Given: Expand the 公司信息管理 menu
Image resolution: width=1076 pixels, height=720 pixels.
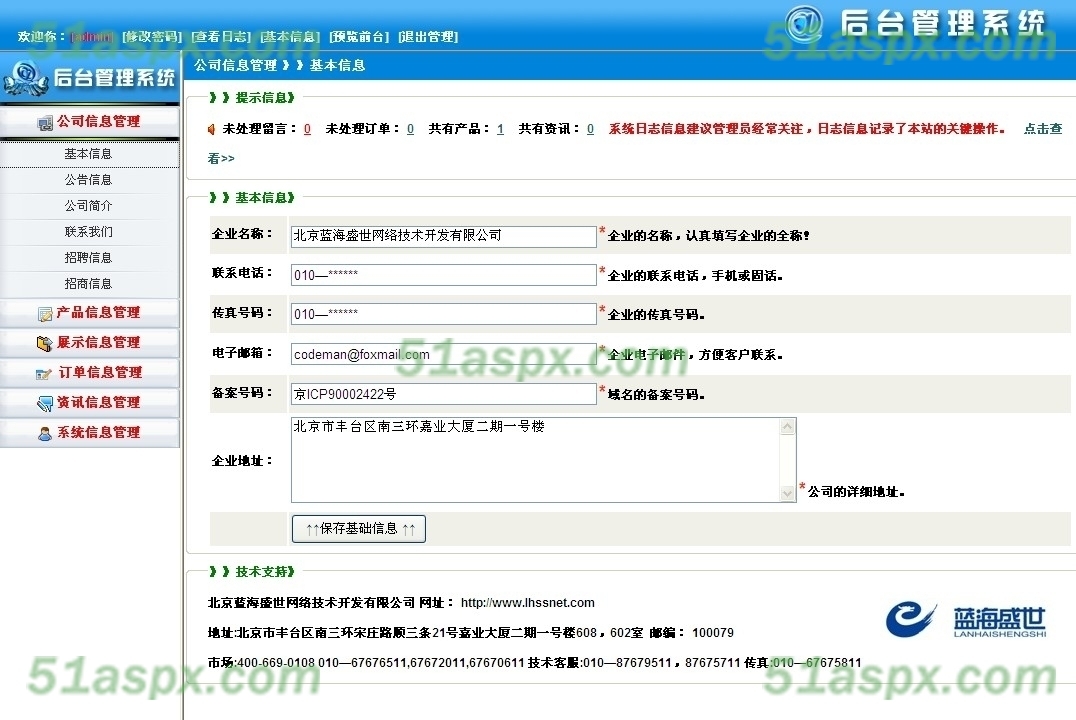Looking at the screenshot, I should 90,122.
